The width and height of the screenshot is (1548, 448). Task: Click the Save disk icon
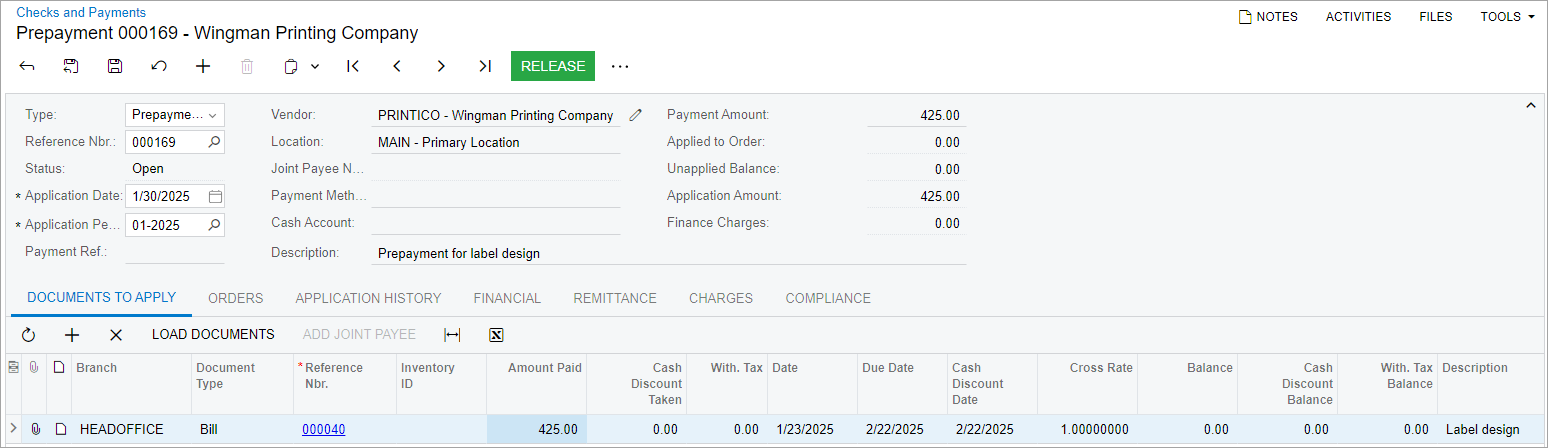(115, 66)
